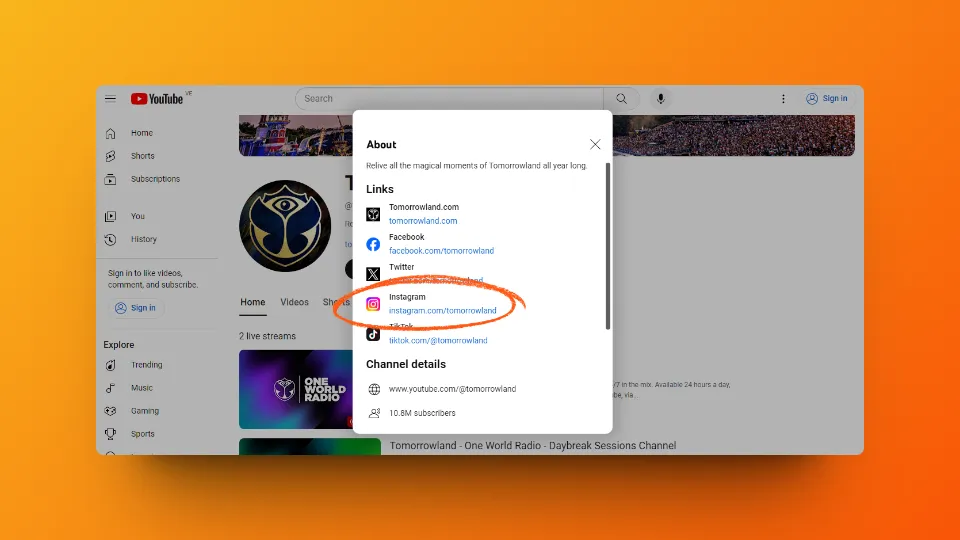Click the globe icon in Channel details
Image resolution: width=960 pixels, height=540 pixels.
pyautogui.click(x=374, y=389)
